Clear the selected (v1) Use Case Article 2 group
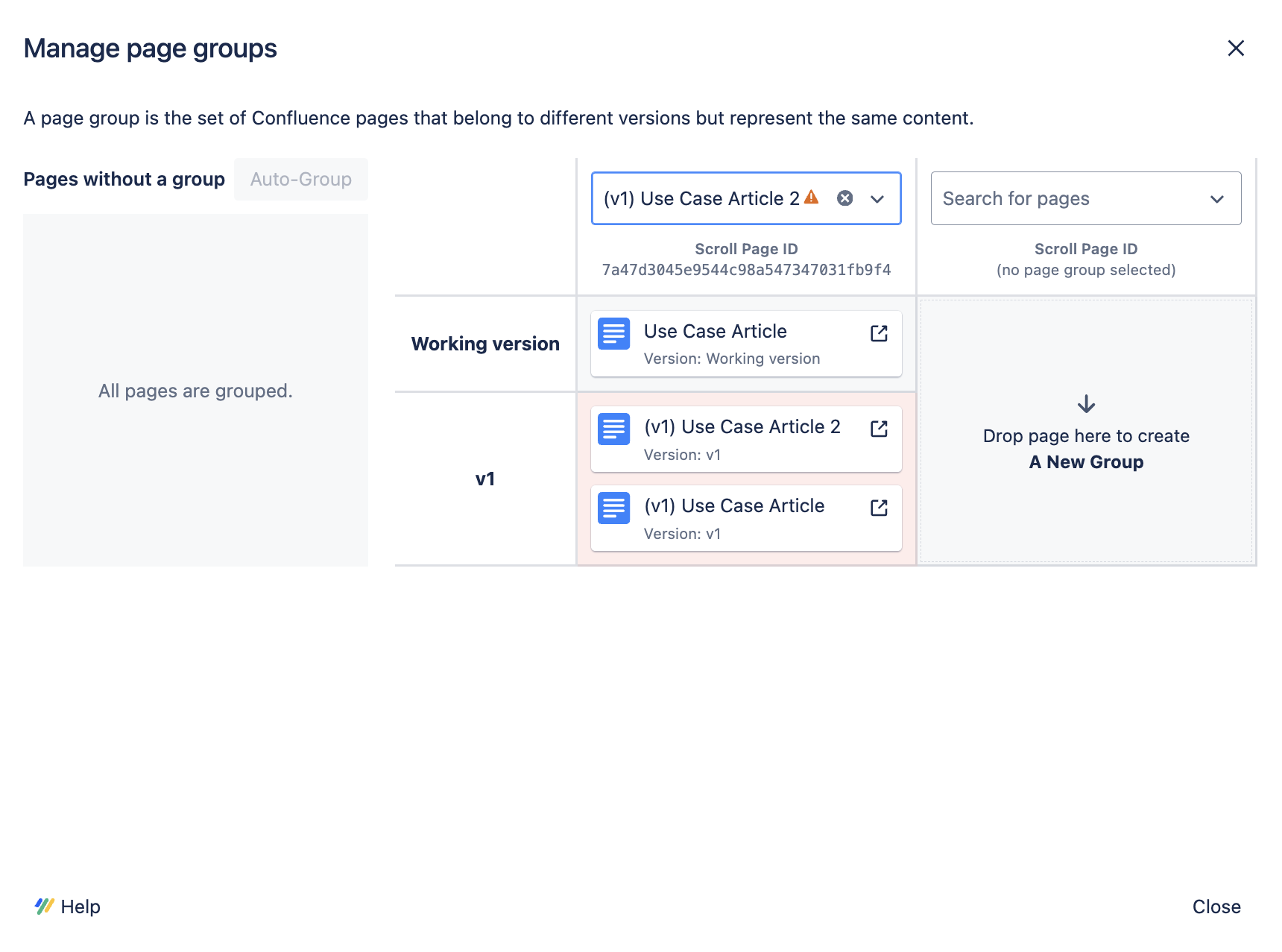The image size is (1282, 952). coord(844,198)
